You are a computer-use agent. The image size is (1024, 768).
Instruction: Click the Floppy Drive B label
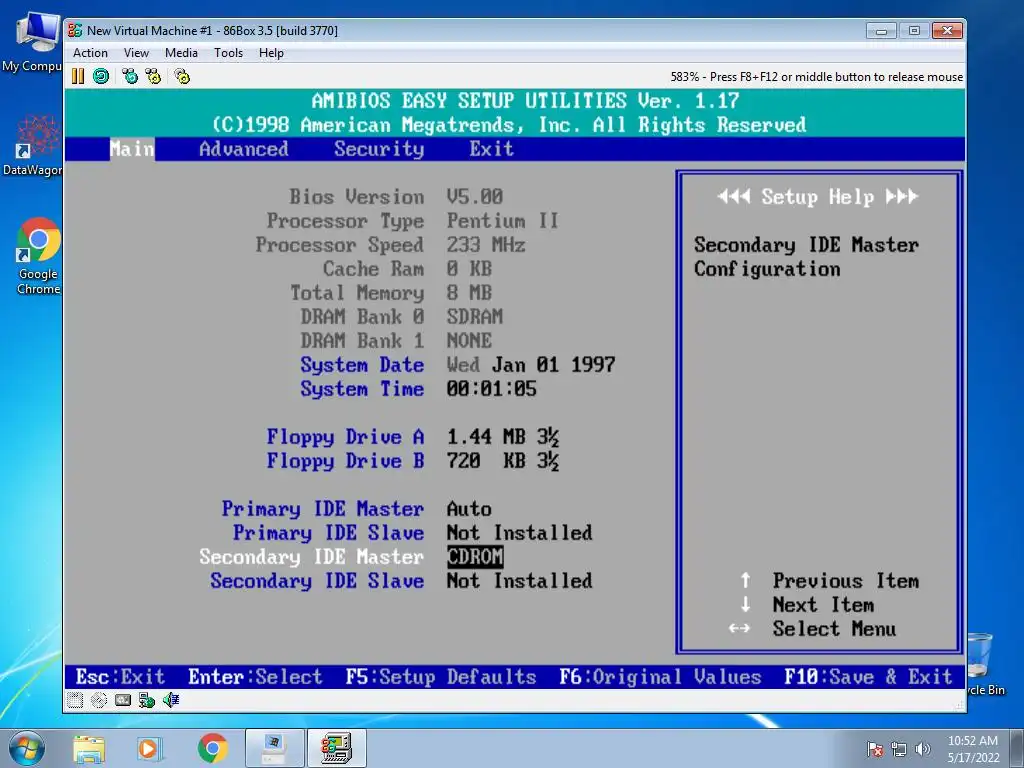(x=345, y=460)
